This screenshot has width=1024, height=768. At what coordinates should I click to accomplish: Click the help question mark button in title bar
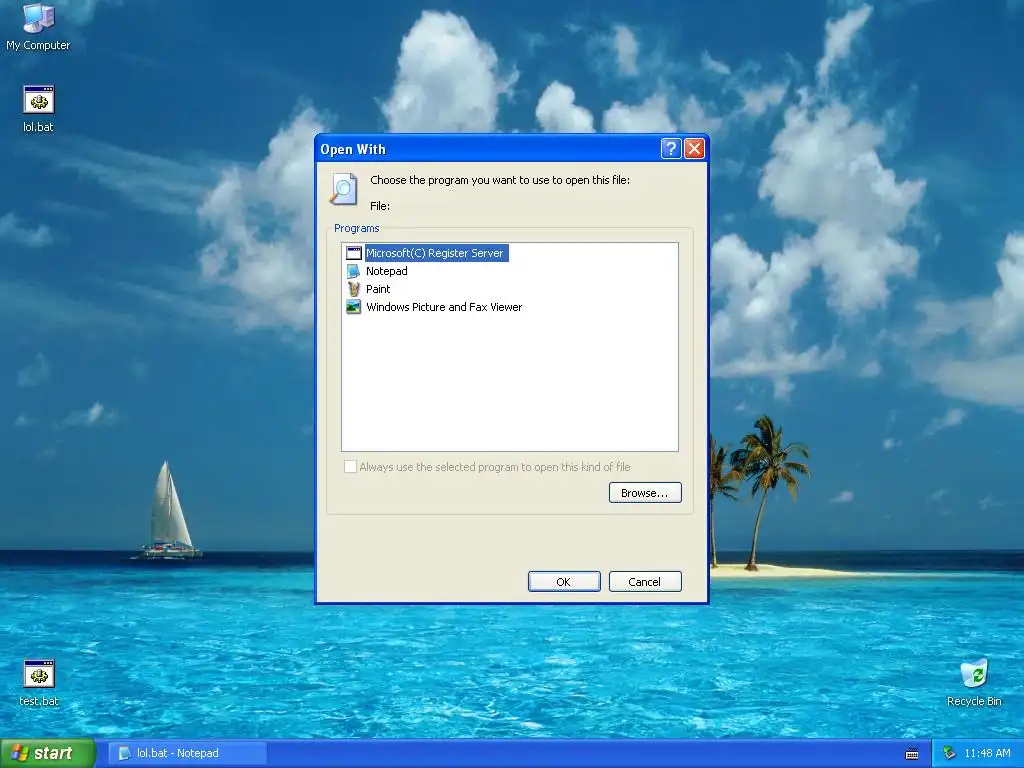tap(671, 149)
